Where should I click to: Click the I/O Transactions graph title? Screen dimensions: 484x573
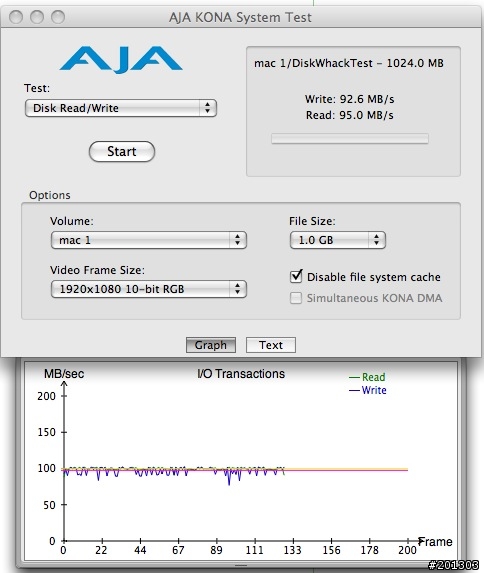[x=241, y=373]
